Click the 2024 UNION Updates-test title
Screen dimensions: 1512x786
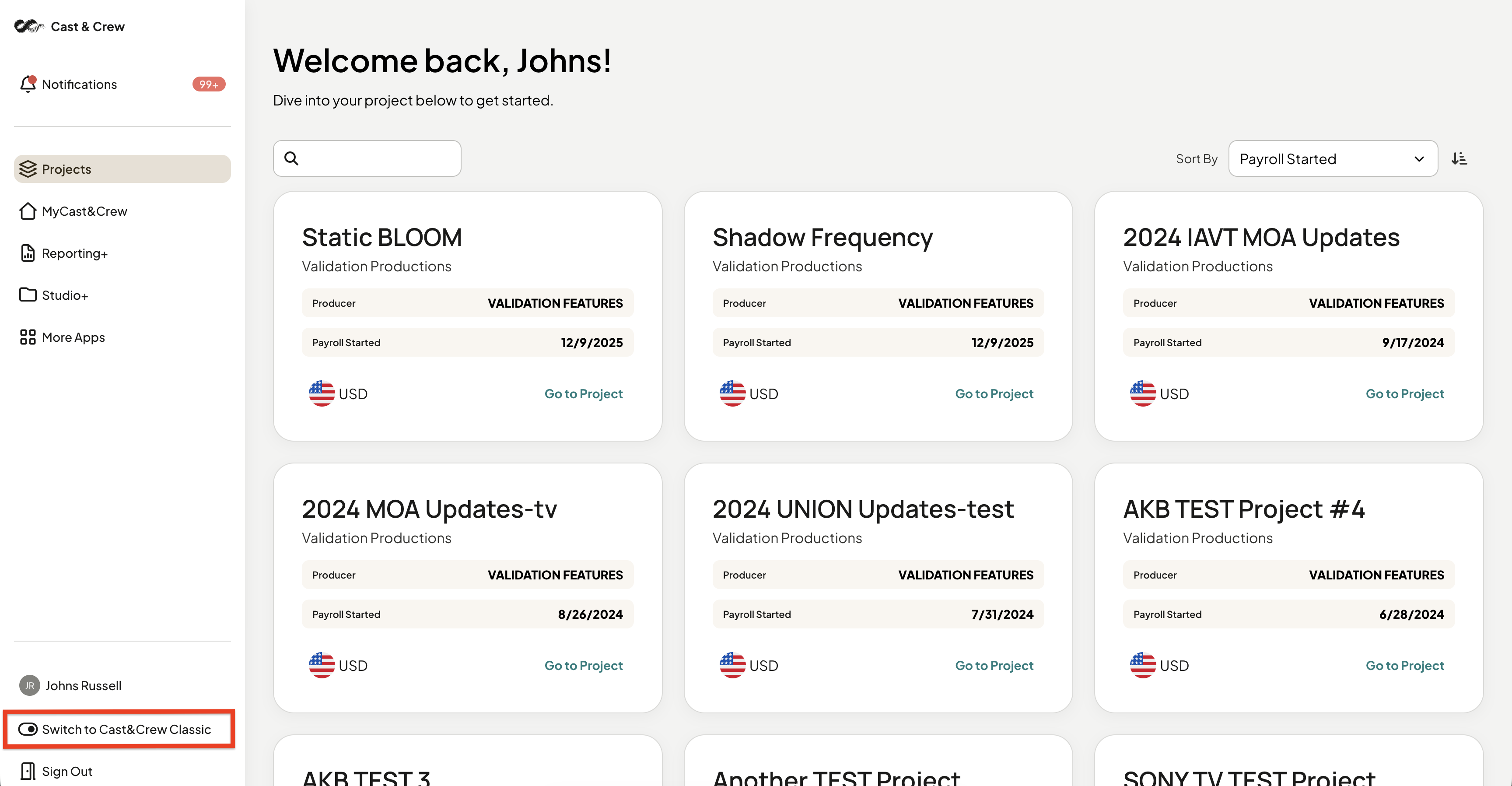pos(863,509)
